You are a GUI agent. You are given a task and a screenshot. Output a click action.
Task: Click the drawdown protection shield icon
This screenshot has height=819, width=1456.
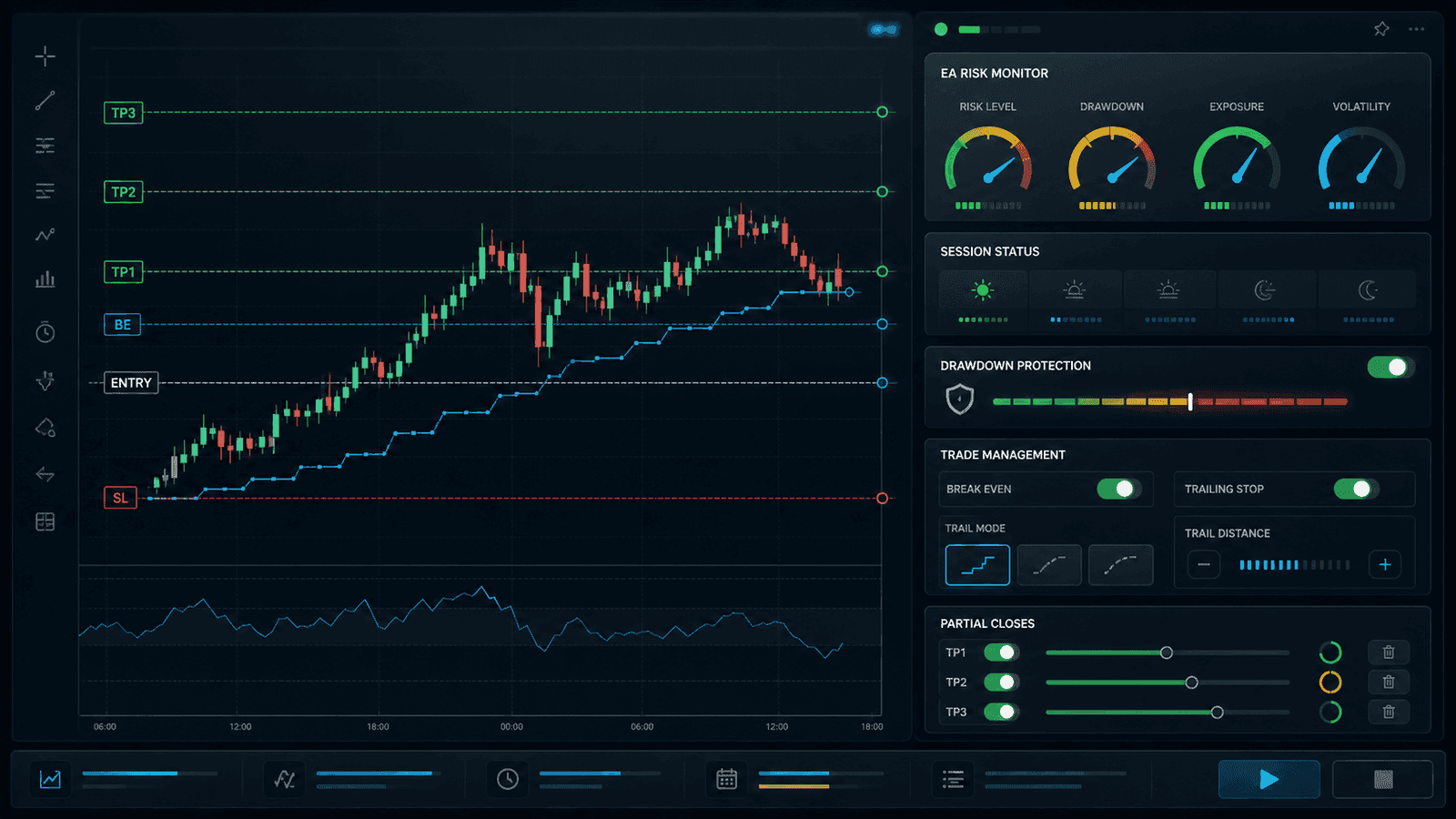[960, 399]
